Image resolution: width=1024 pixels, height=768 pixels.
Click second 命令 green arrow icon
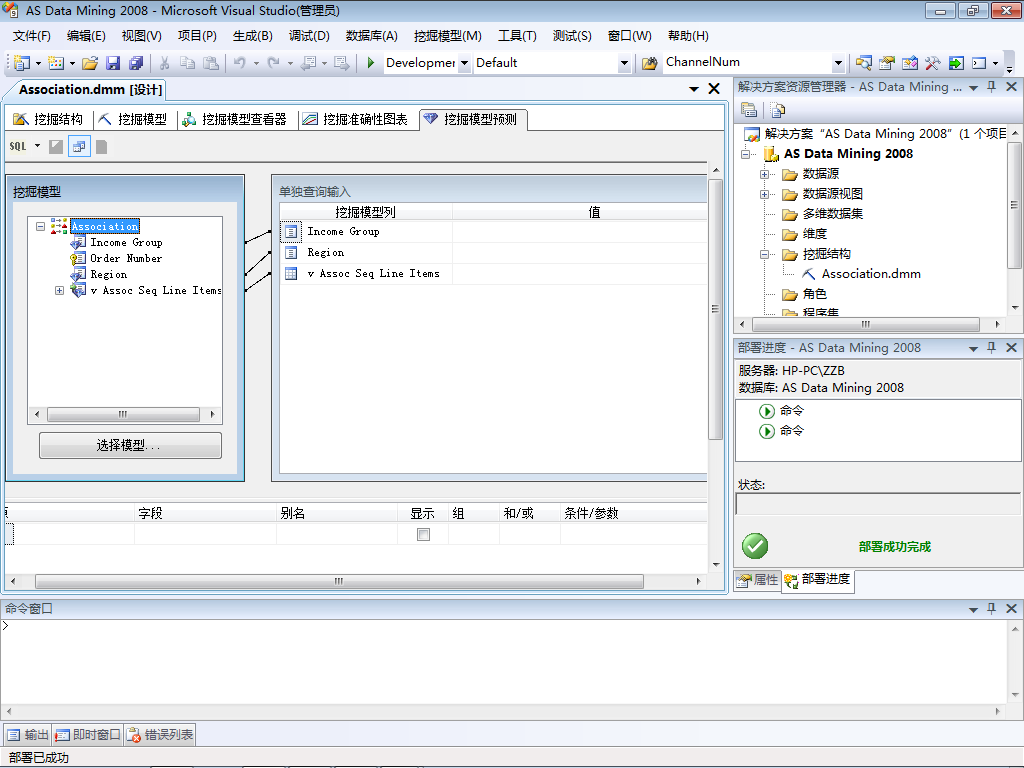point(767,431)
